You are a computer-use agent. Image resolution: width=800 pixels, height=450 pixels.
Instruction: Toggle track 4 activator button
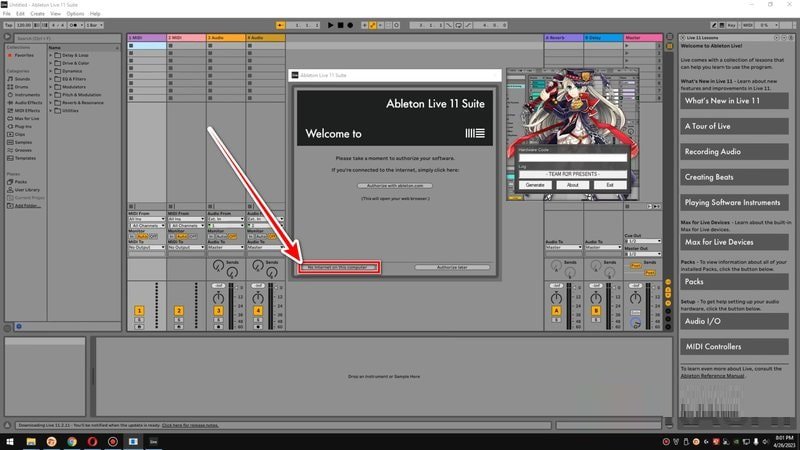[x=258, y=310]
